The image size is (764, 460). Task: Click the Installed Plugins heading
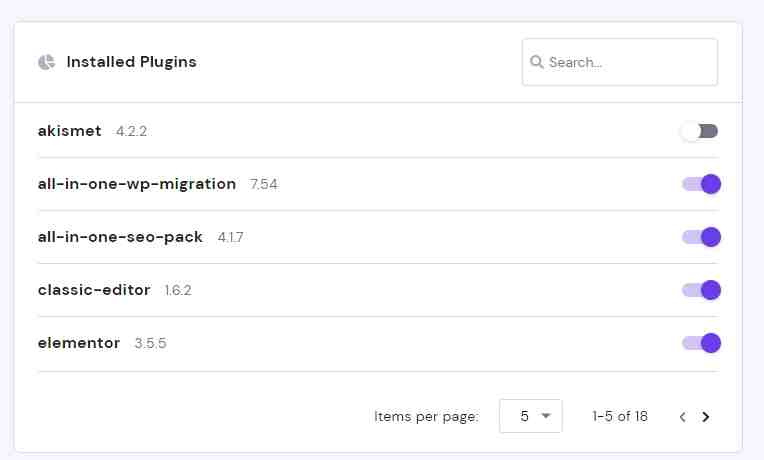(x=132, y=62)
